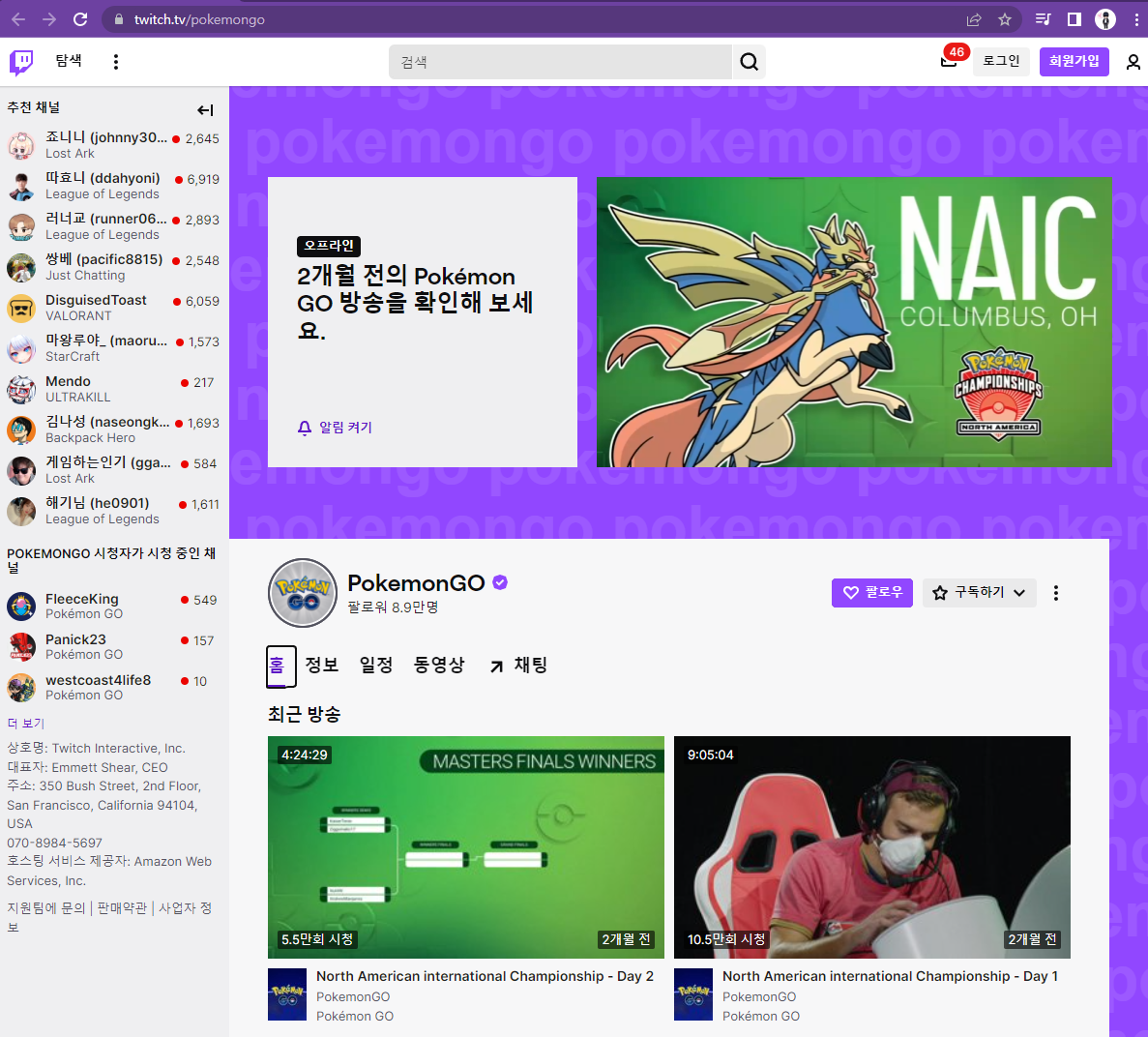Open the Day 2 Masters Finals video thumbnail
This screenshot has width=1148, height=1037.
(465, 847)
